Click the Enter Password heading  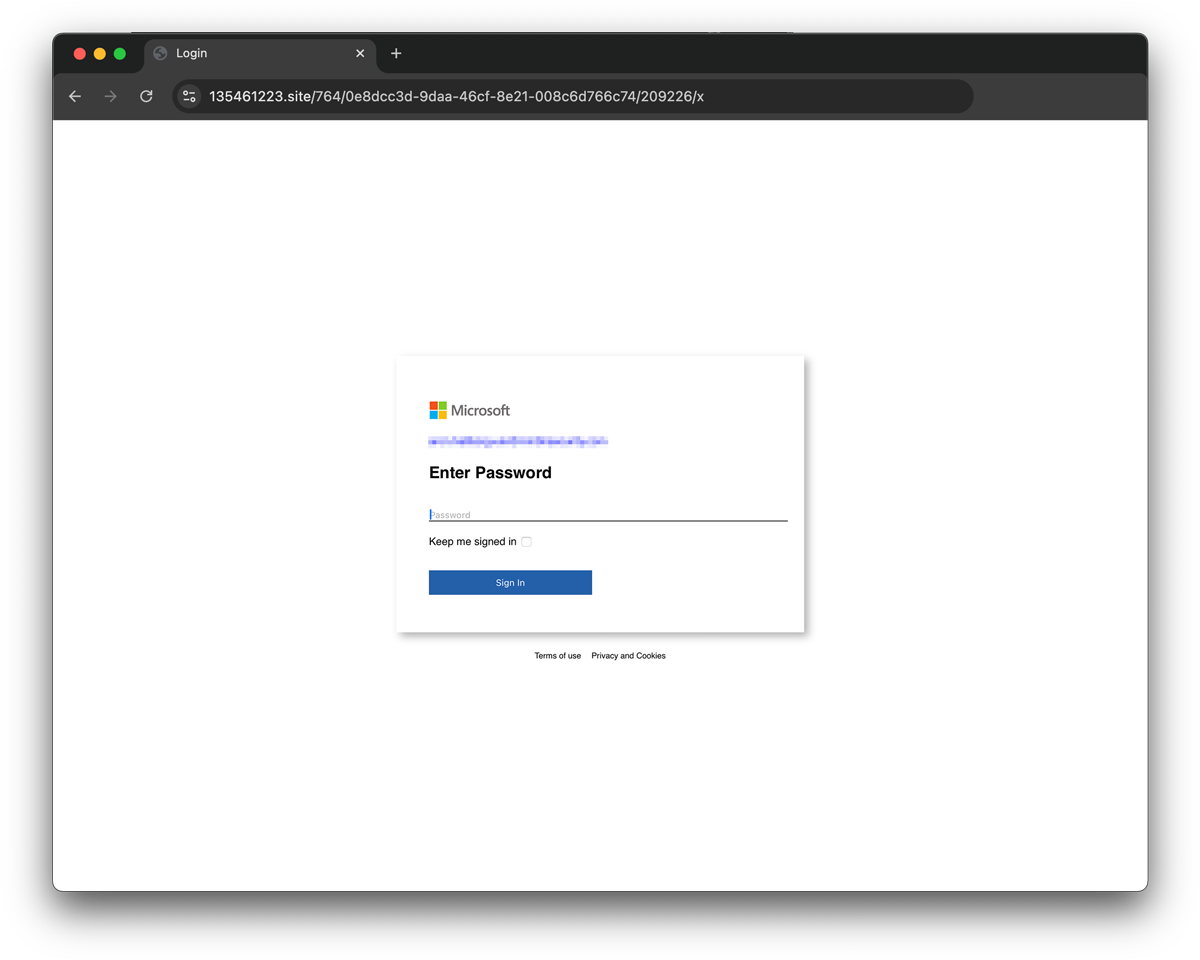[x=490, y=473]
